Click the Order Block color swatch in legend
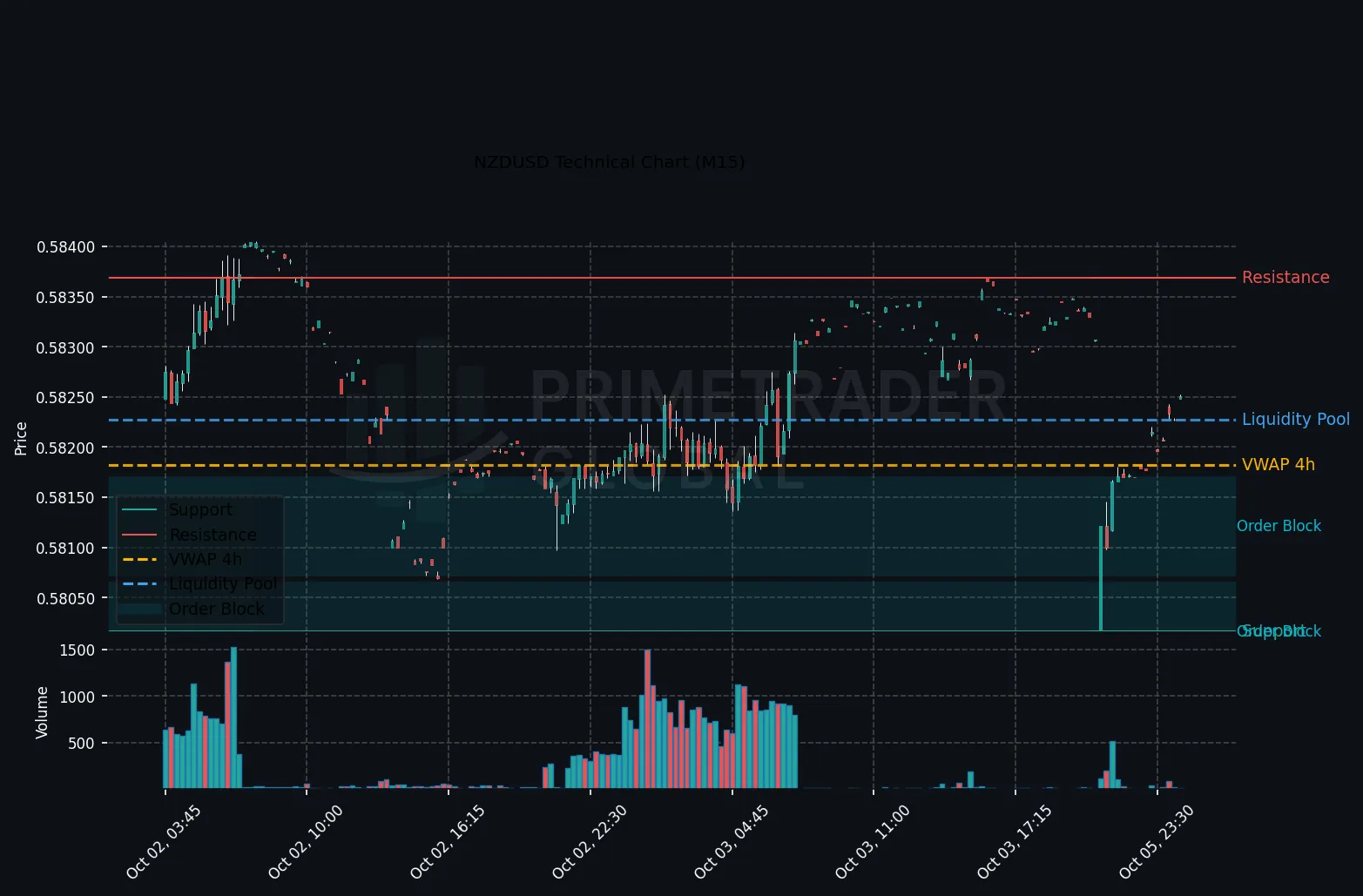 coord(139,610)
